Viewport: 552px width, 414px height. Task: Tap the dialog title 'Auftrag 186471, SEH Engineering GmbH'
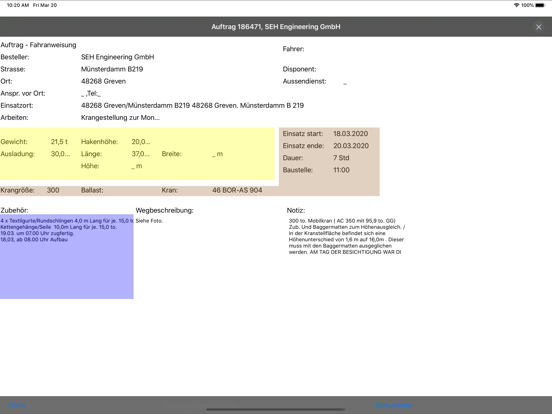click(x=276, y=27)
